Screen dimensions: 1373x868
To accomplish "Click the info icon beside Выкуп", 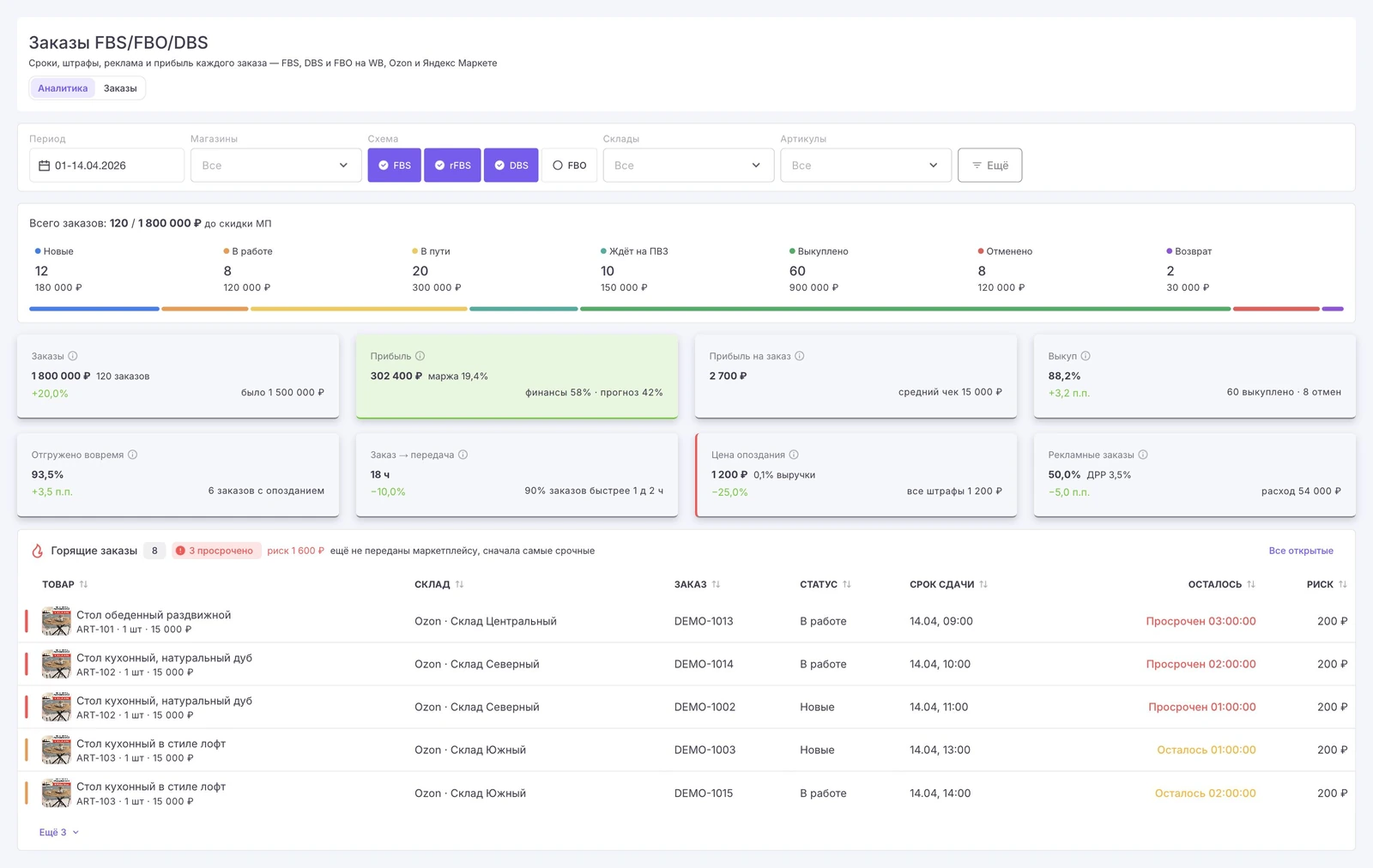I will tap(1086, 356).
